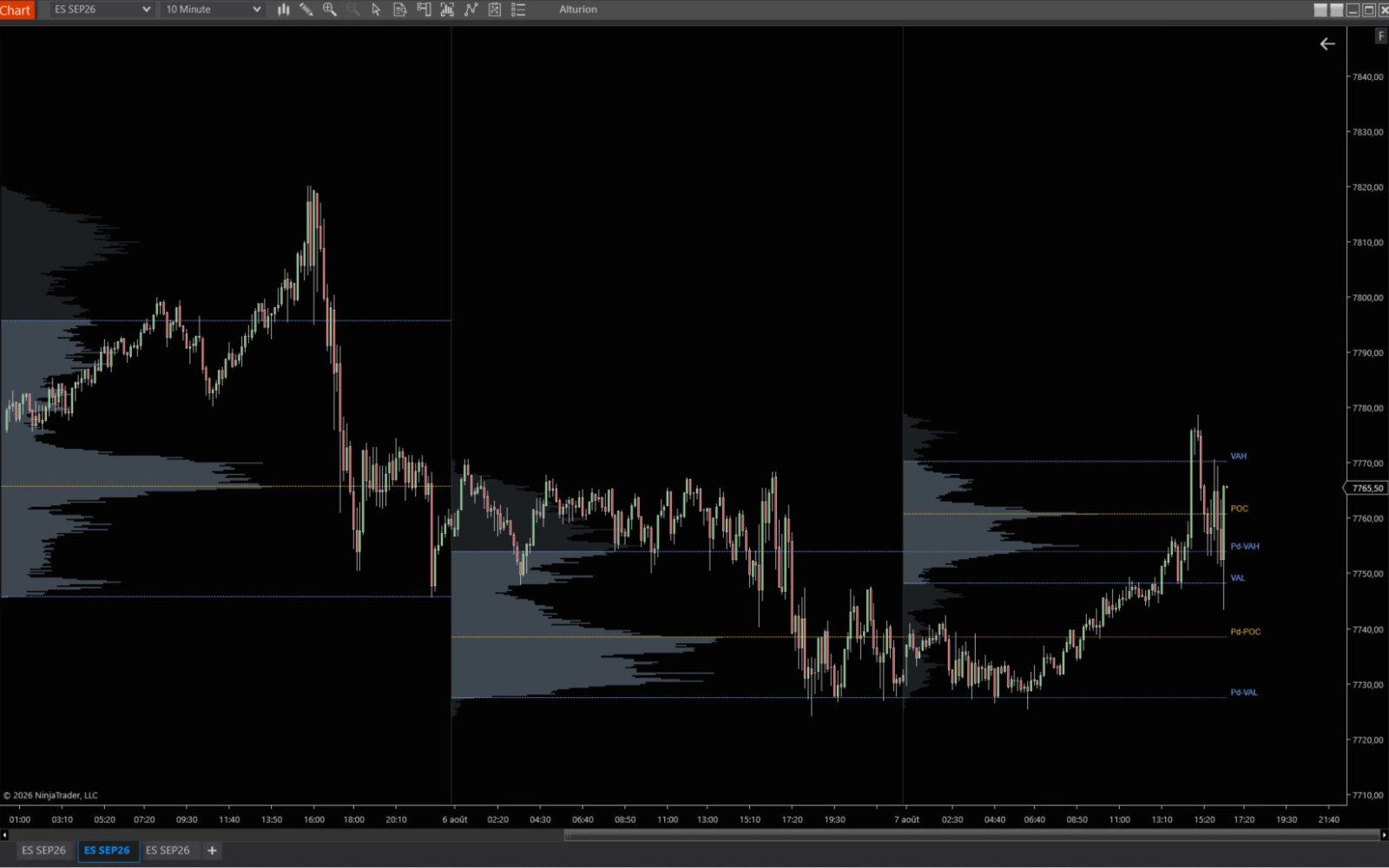Screen dimensions: 1389x868
Task: Open the ES SEP26 instrument dropdown
Action: click(x=102, y=10)
